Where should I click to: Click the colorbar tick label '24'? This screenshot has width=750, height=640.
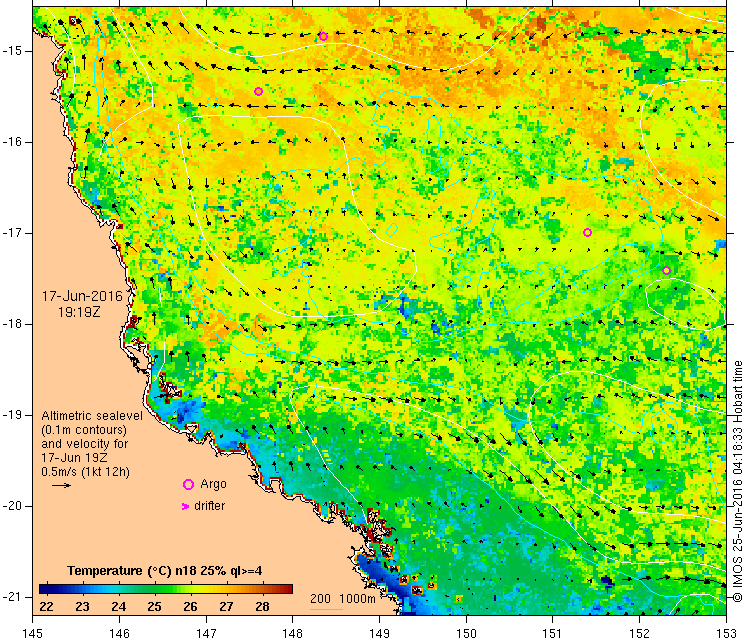[119, 607]
